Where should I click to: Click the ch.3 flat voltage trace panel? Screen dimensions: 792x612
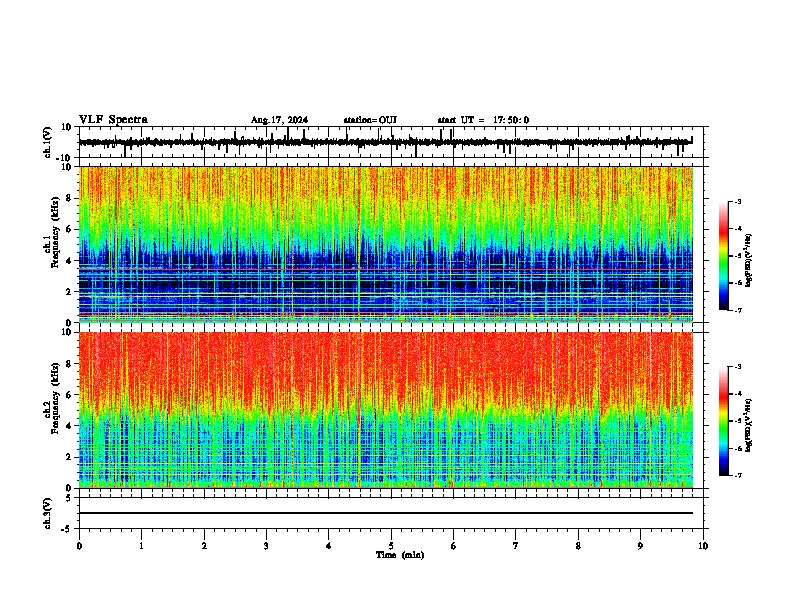click(x=391, y=513)
